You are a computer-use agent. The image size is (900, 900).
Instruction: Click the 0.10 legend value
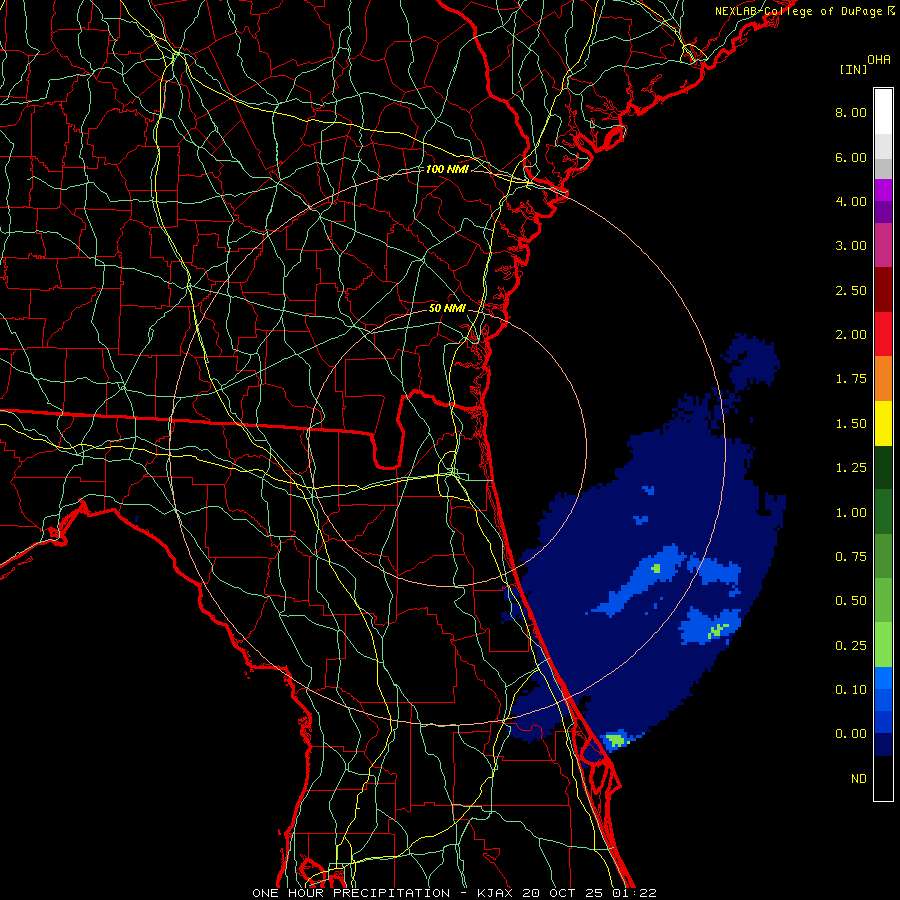851,690
